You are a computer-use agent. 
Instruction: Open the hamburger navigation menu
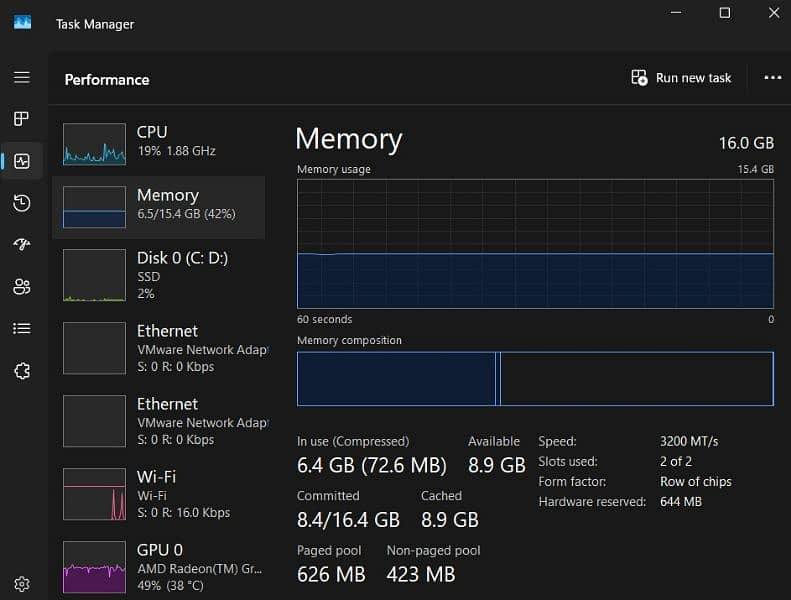tap(21, 78)
